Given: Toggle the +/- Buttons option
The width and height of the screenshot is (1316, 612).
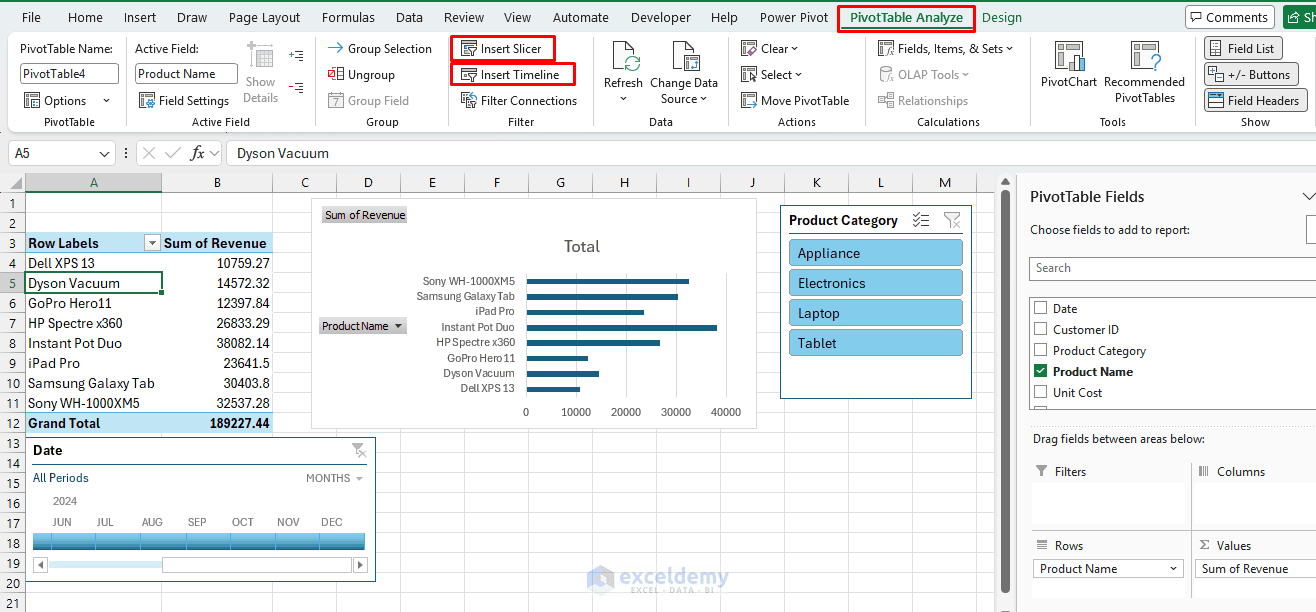Looking at the screenshot, I should click(x=1250, y=74).
